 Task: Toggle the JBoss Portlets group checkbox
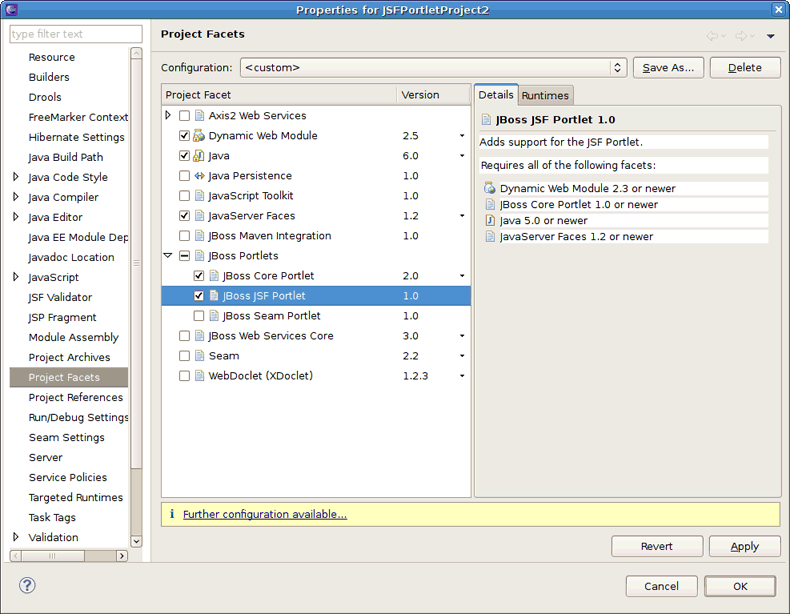pyautogui.click(x=184, y=256)
